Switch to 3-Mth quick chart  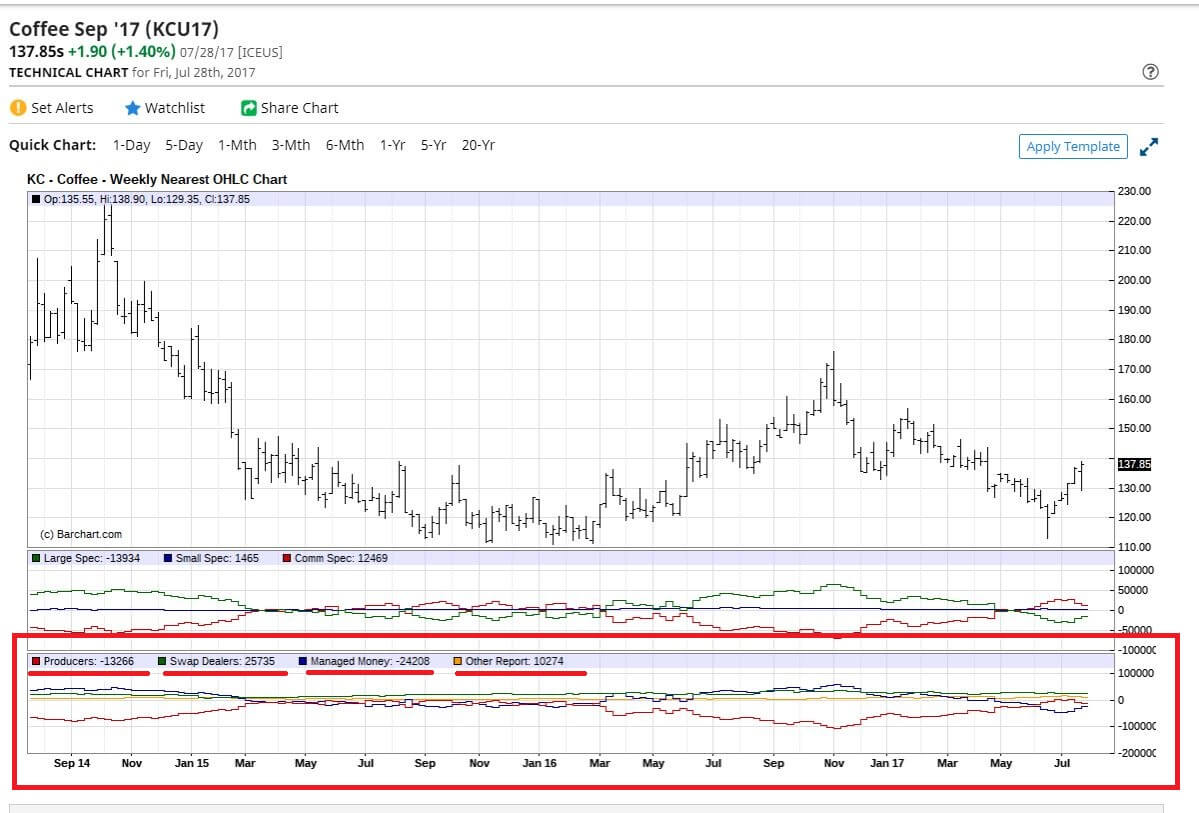point(291,145)
